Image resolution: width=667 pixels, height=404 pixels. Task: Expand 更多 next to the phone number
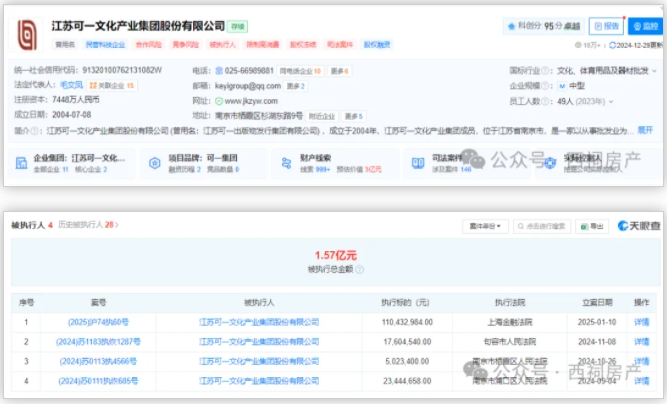point(340,72)
